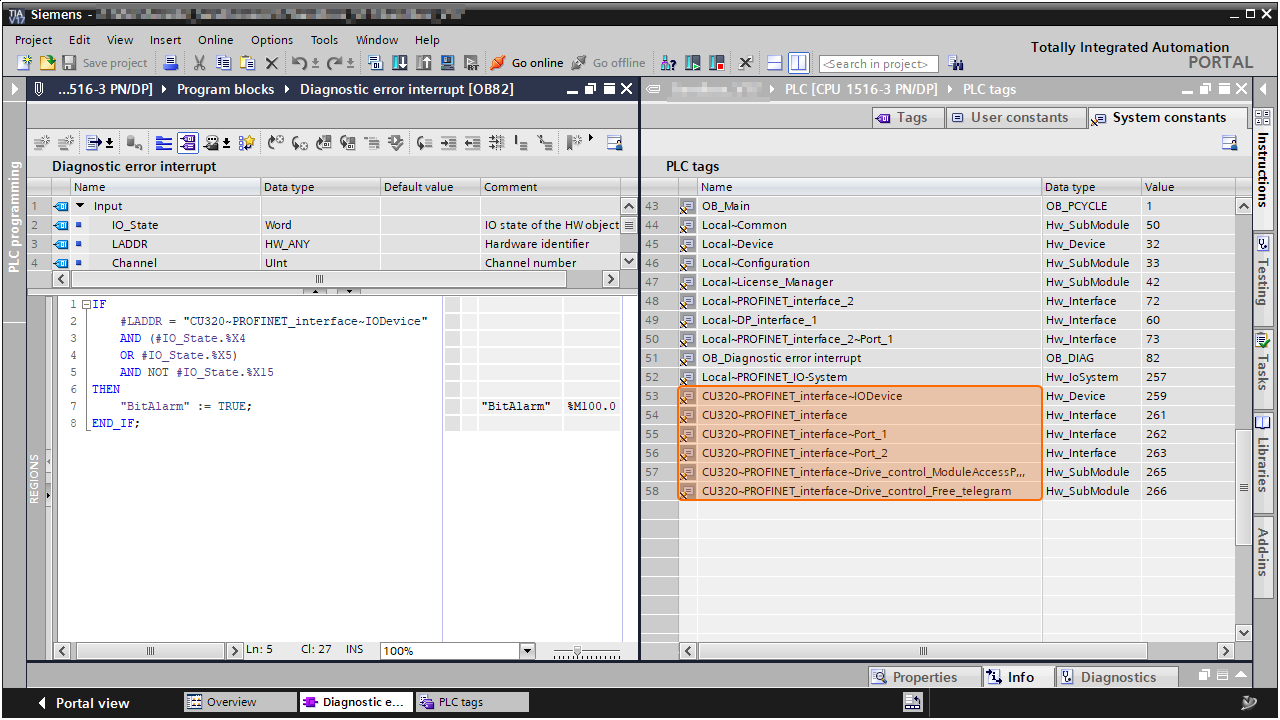1280x720 pixels.
Task: Toggle vertical split editor view
Action: coord(798,63)
